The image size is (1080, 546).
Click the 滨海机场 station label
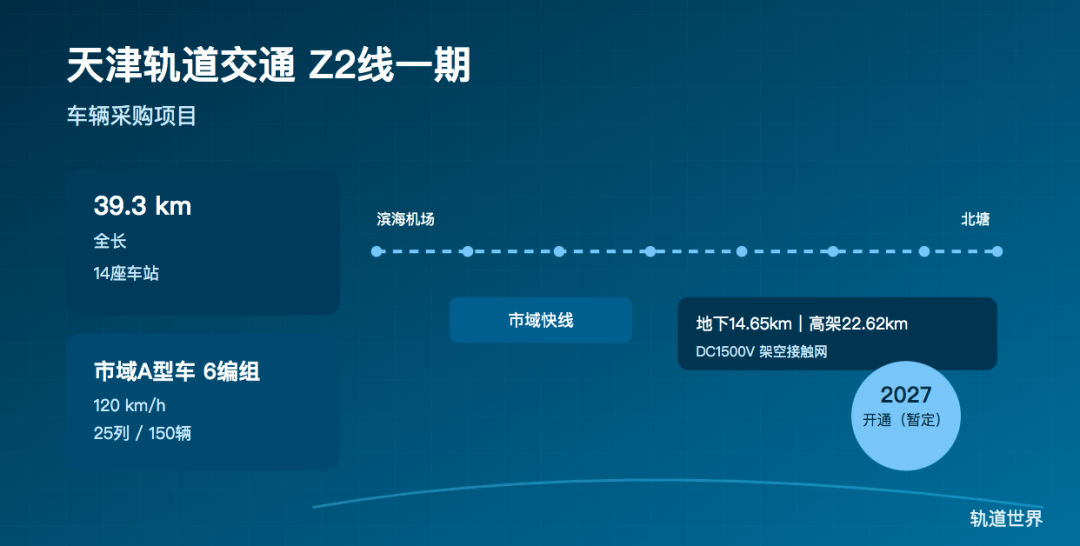click(405, 219)
